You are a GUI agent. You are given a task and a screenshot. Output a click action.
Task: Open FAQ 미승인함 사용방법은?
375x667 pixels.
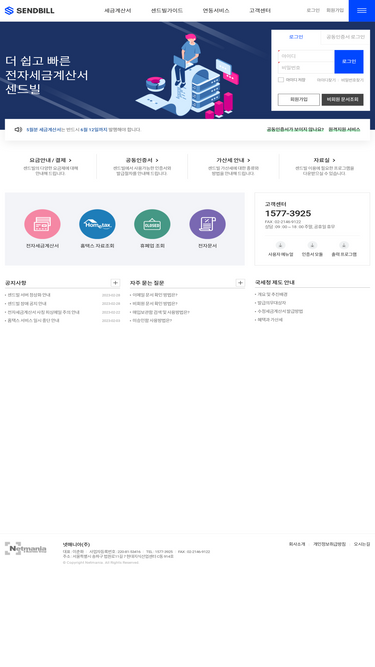(152, 321)
